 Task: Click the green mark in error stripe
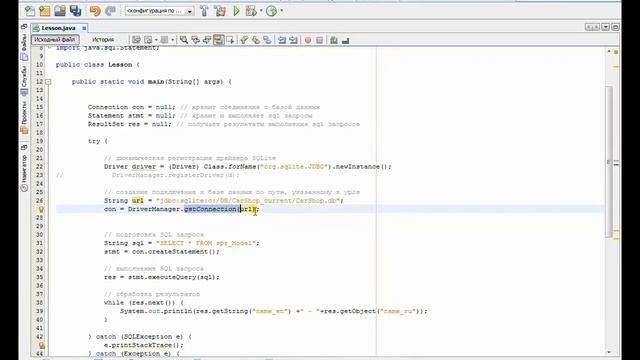click(x=616, y=164)
